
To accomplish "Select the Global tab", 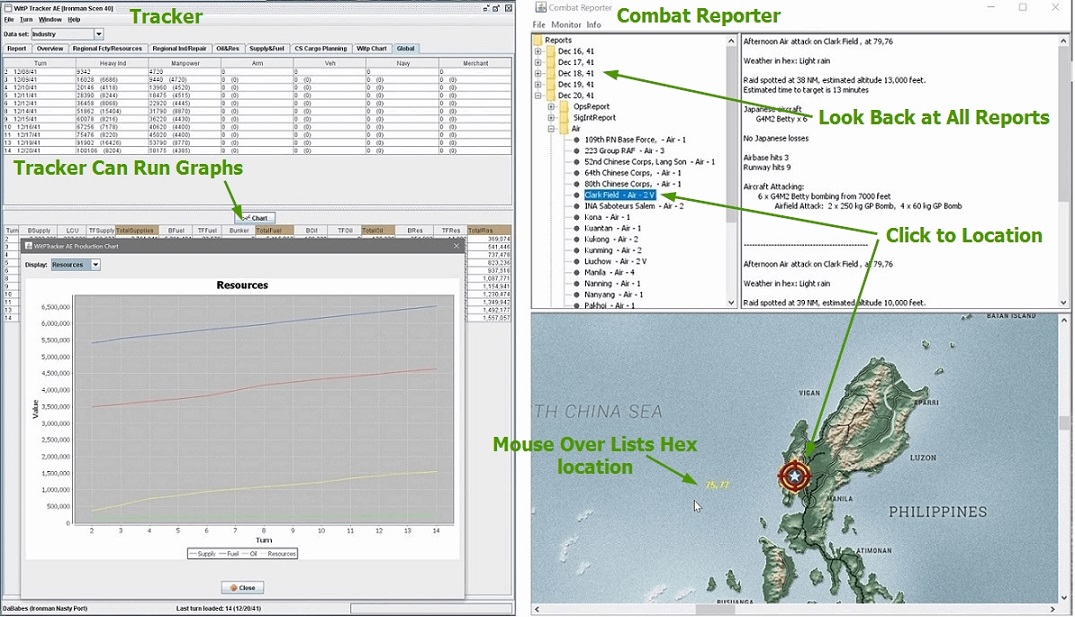I will [405, 49].
